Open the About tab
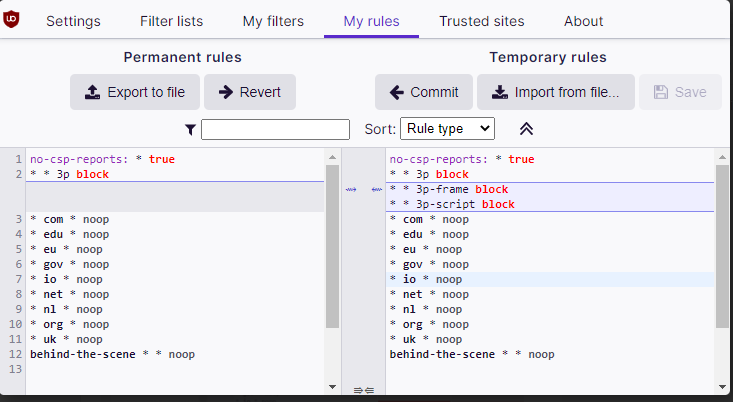Screen dimensions: 733x402 583,20
